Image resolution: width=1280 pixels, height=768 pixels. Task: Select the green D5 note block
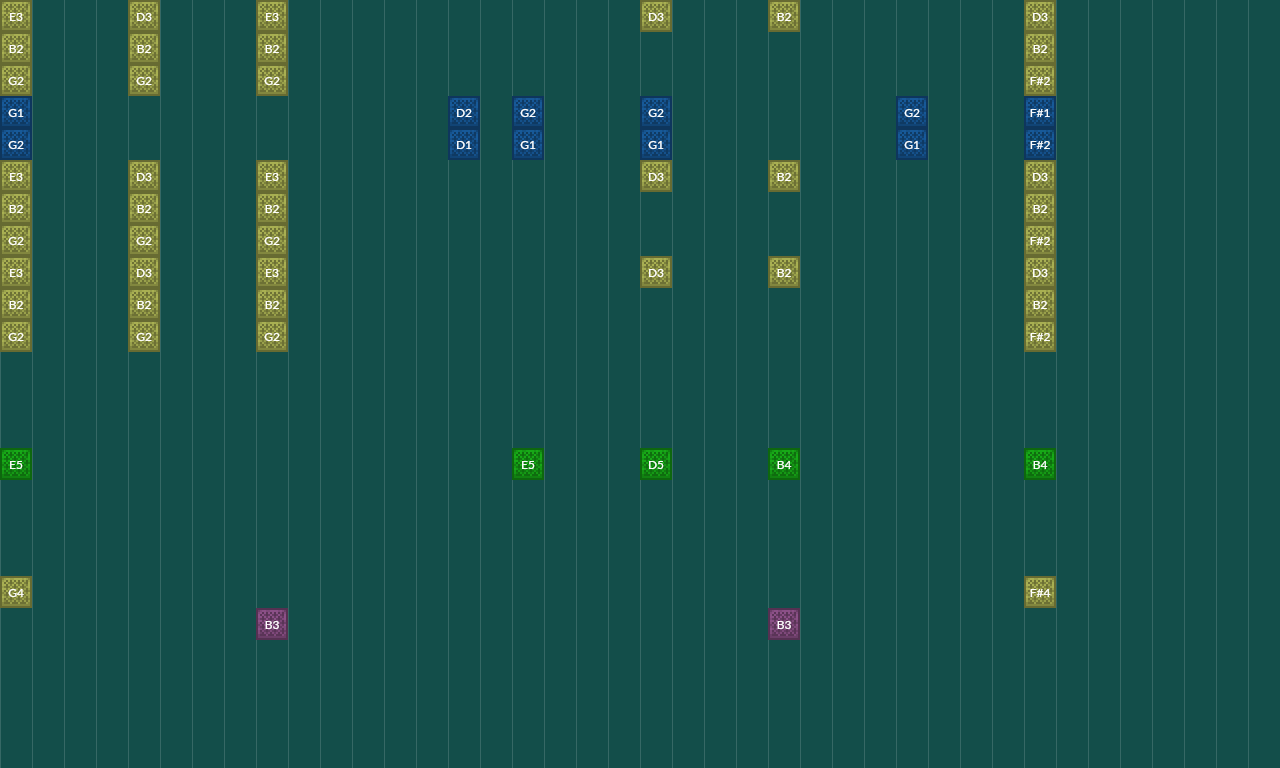tap(656, 464)
